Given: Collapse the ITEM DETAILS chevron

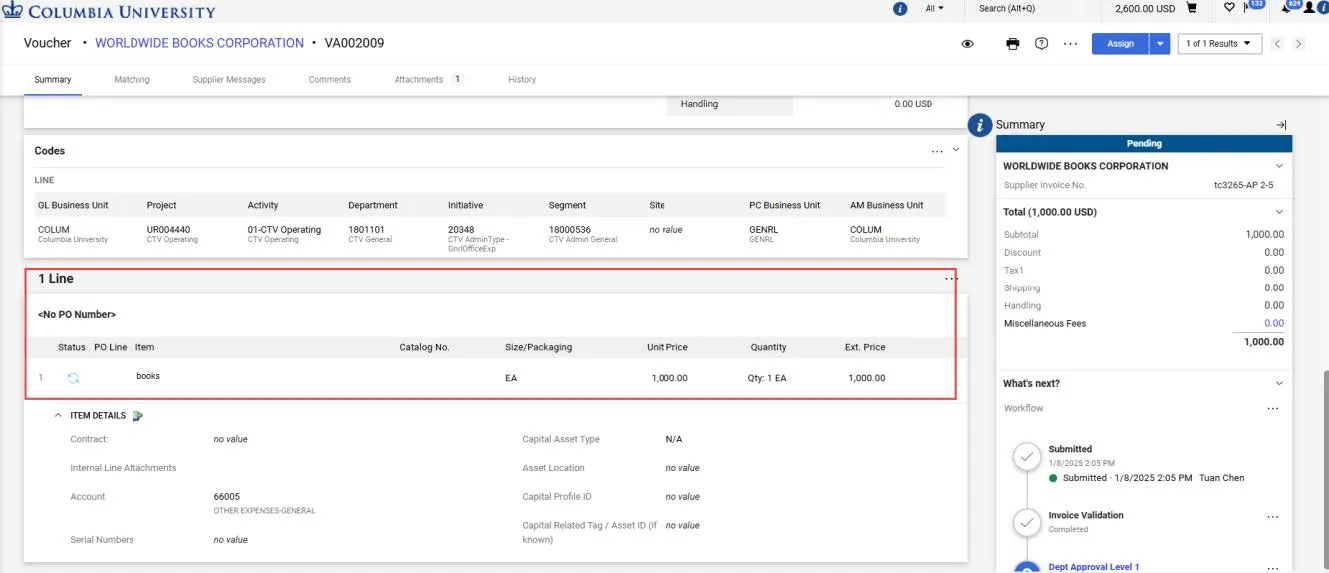Looking at the screenshot, I should [x=59, y=416].
